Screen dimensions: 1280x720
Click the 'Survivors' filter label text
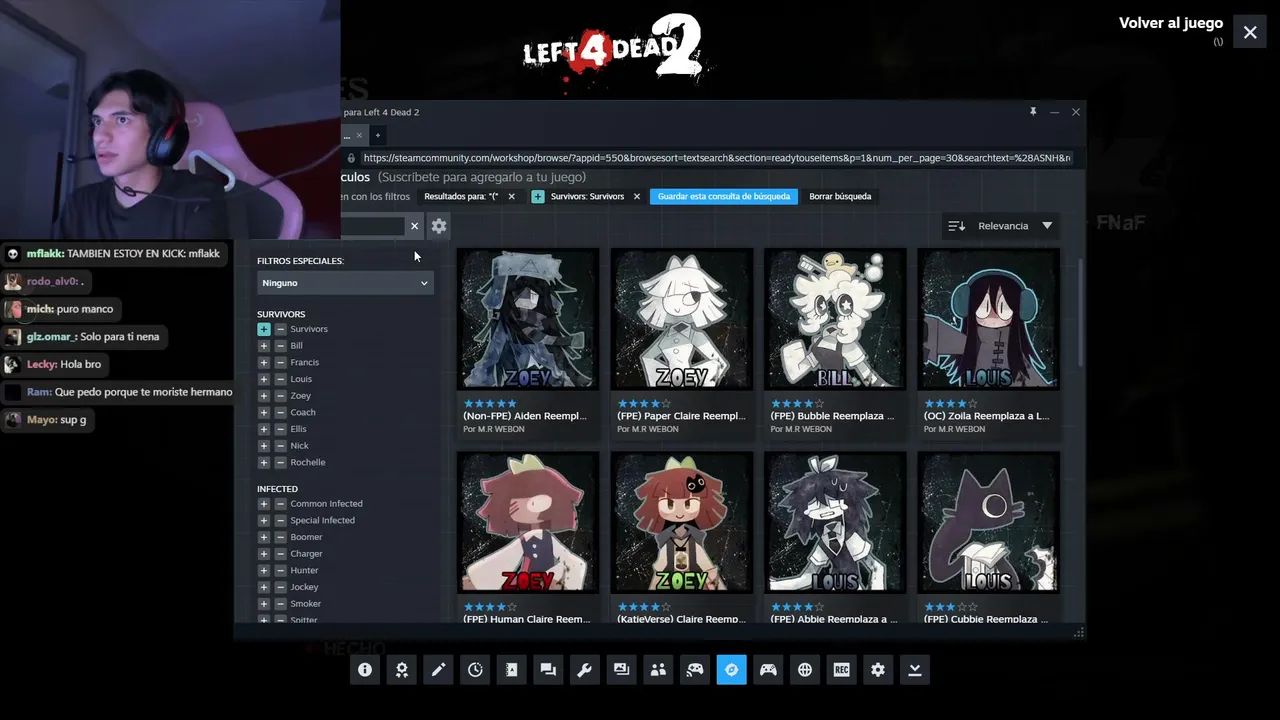tap(309, 329)
